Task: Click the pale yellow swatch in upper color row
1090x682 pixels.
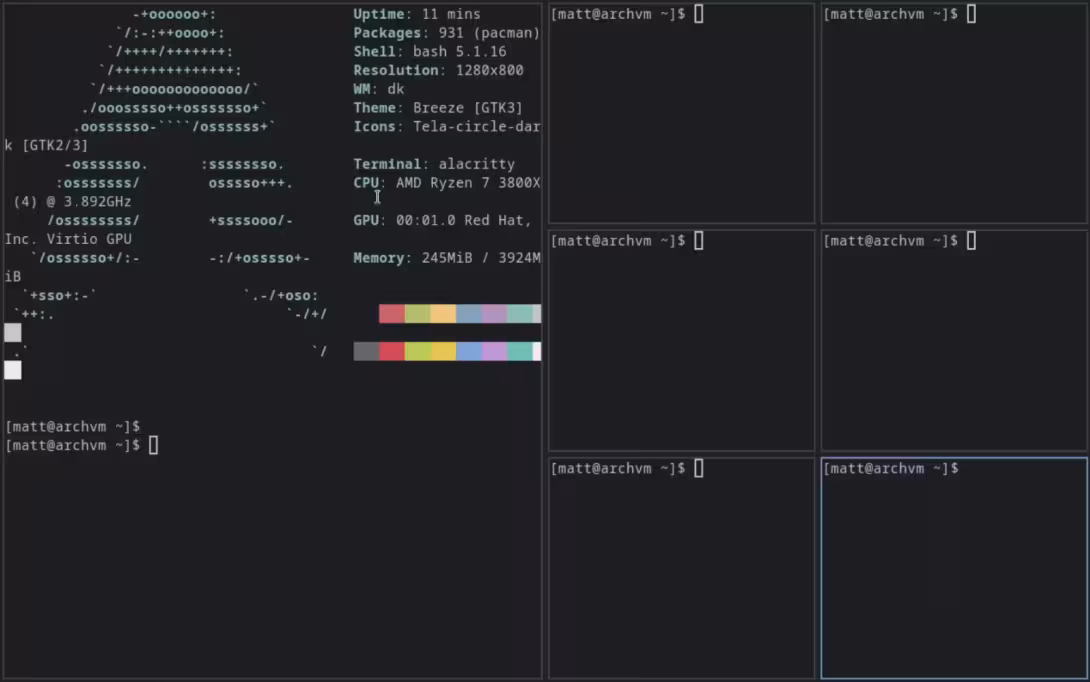Action: pyautogui.click(x=443, y=314)
